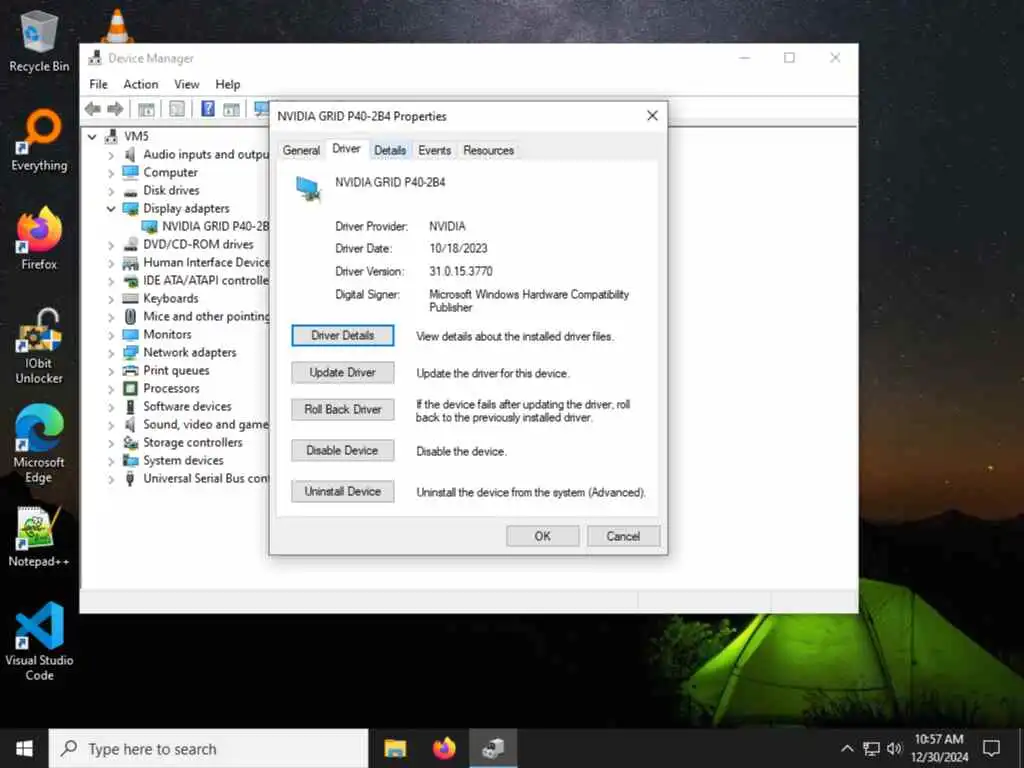Collapse the Display adapters node

click(x=111, y=209)
